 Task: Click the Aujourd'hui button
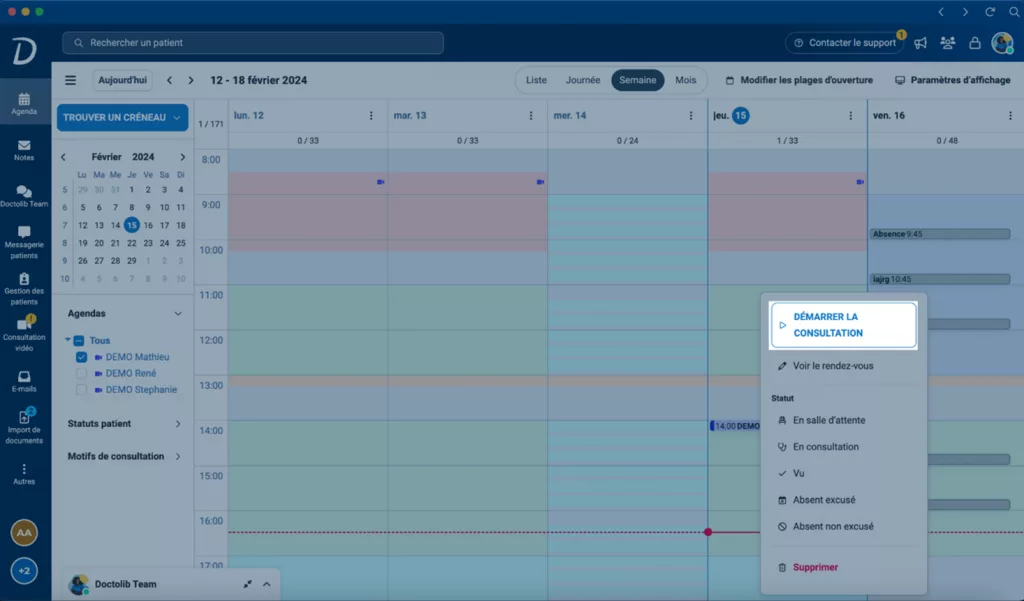(122, 80)
